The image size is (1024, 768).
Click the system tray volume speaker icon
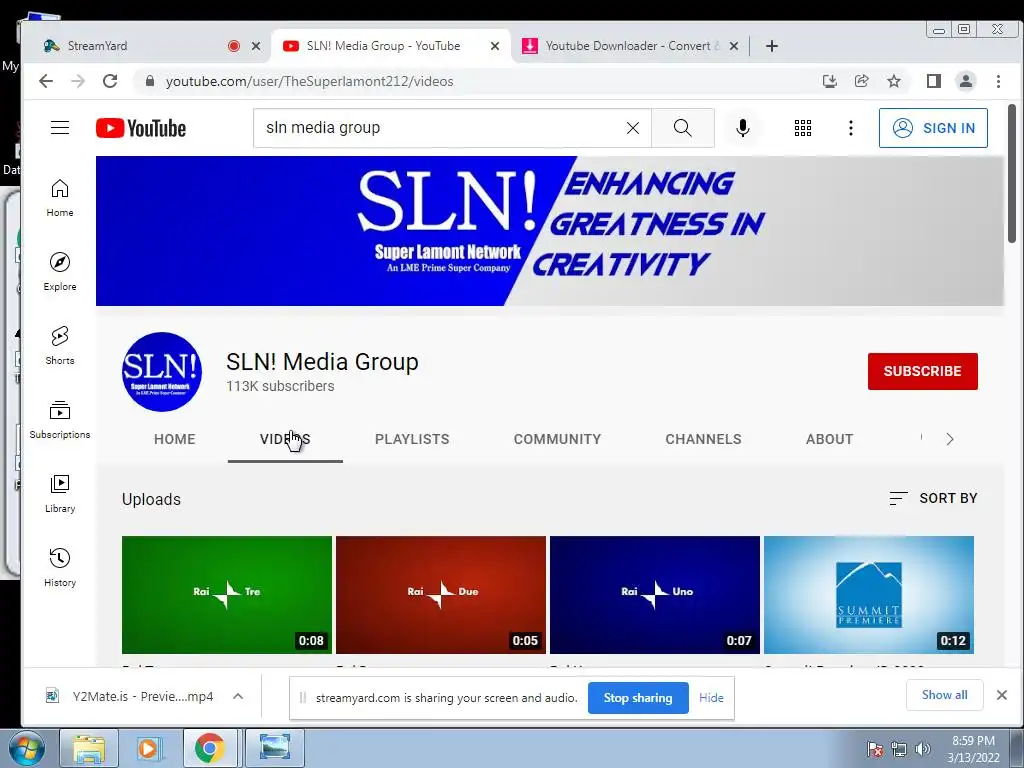[x=922, y=749]
